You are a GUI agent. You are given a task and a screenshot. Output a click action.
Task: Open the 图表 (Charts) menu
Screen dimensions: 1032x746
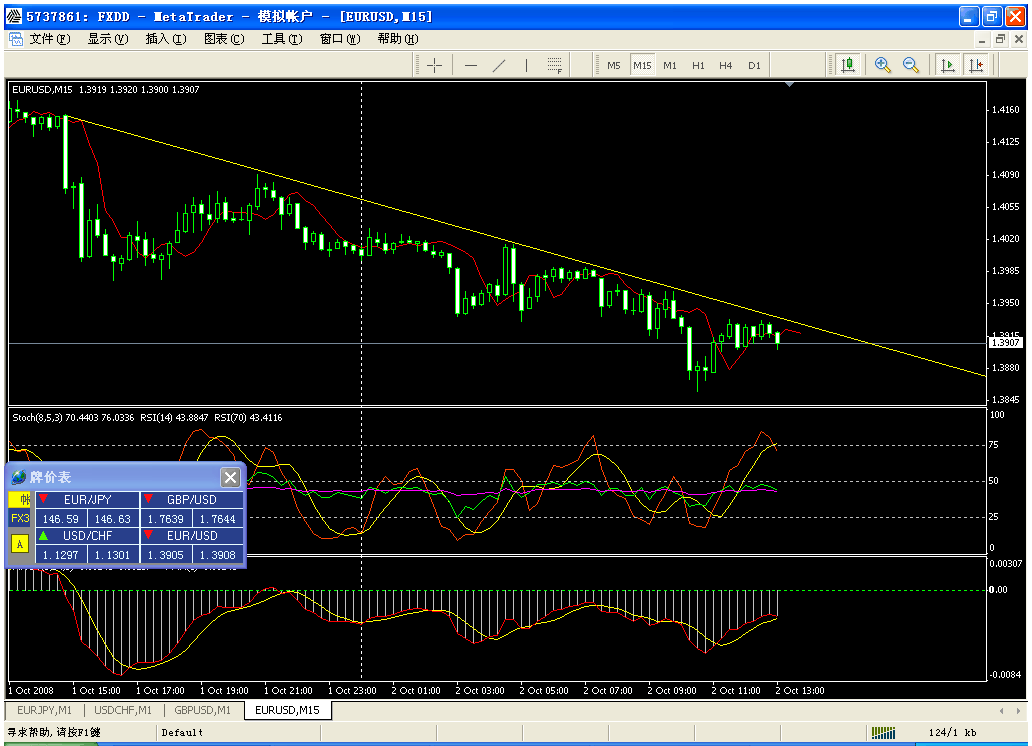tap(223, 39)
